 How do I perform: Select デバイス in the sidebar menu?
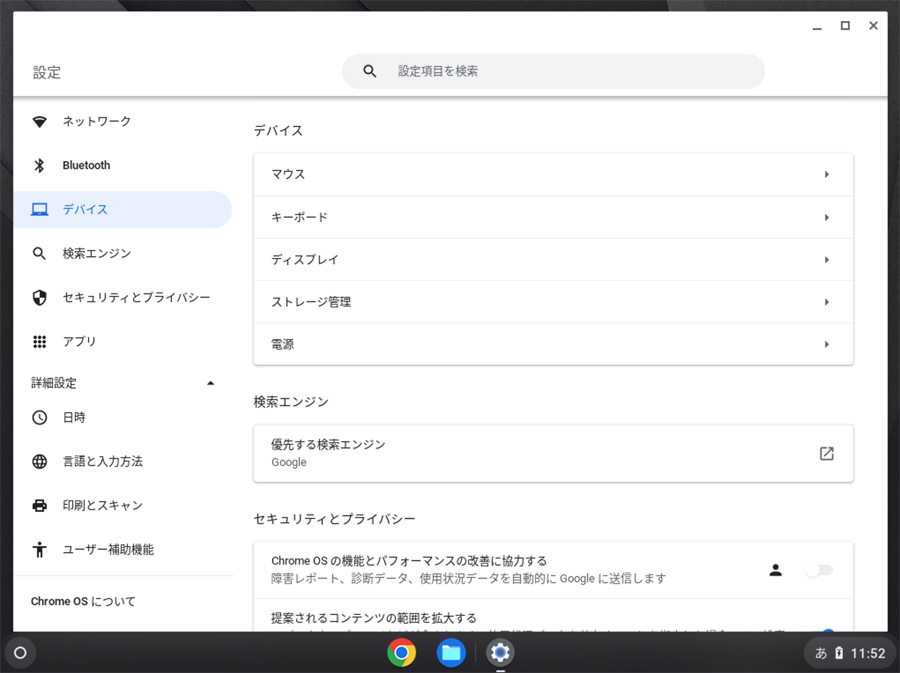click(x=85, y=210)
